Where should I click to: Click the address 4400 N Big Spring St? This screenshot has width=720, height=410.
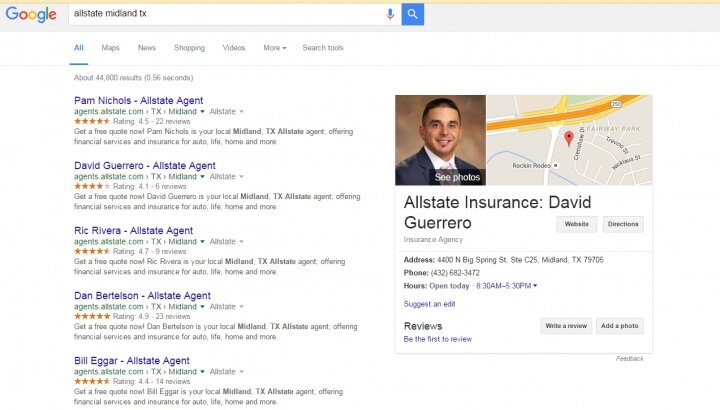[520, 260]
